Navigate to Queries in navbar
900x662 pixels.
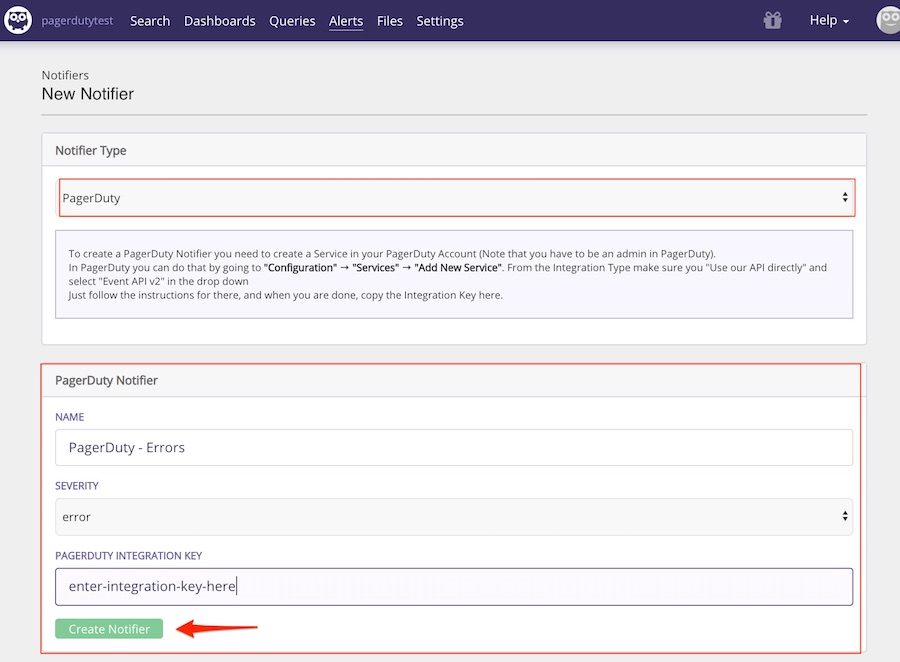pos(292,21)
